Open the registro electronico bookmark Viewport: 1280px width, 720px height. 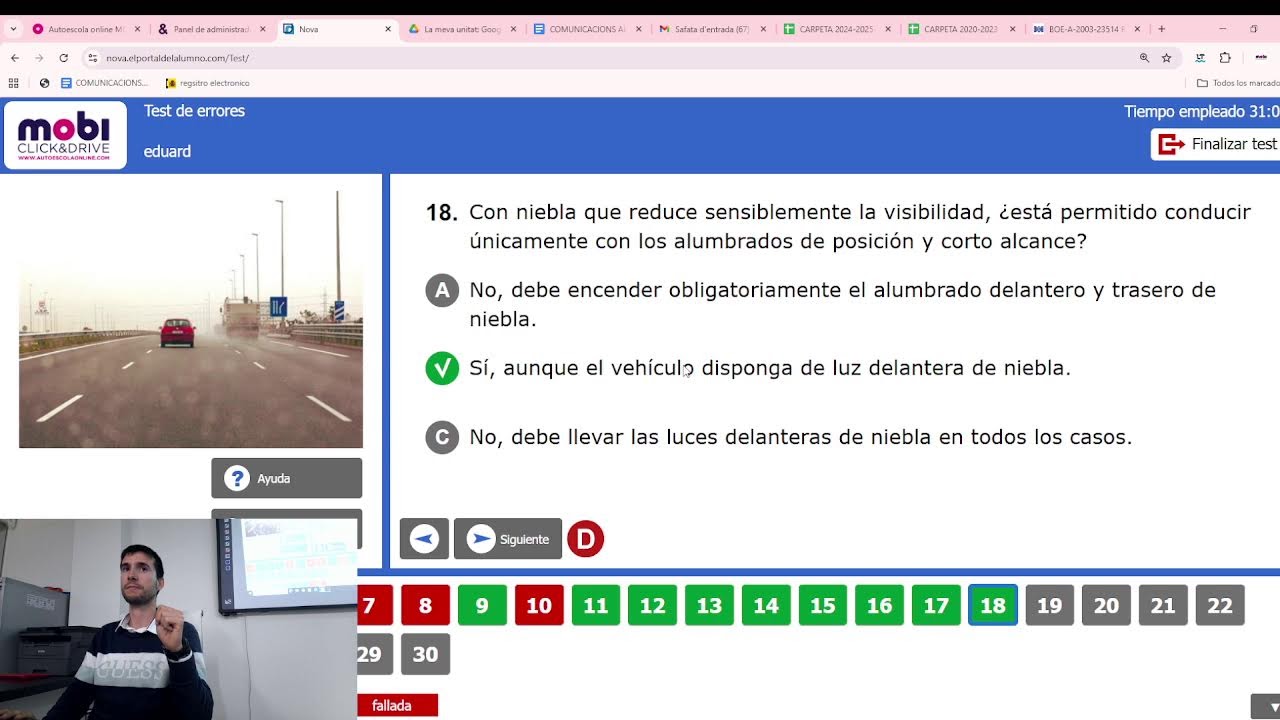(207, 83)
